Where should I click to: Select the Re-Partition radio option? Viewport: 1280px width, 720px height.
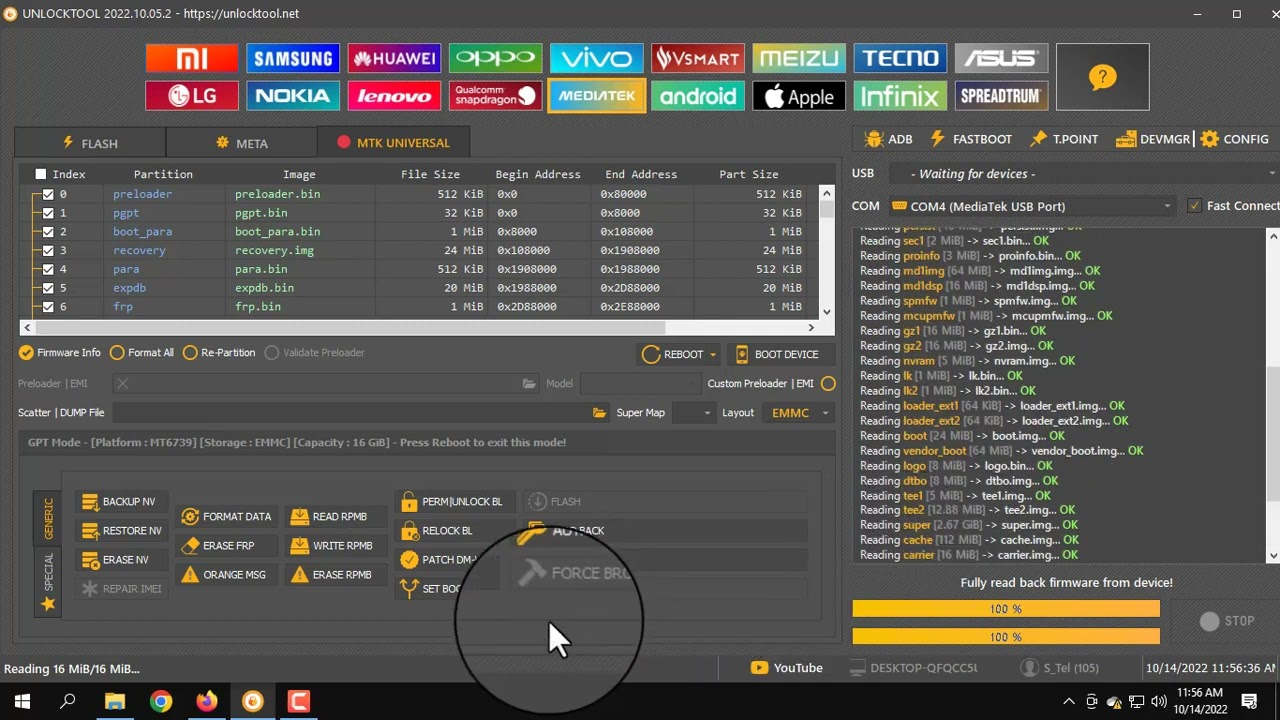tap(218, 353)
